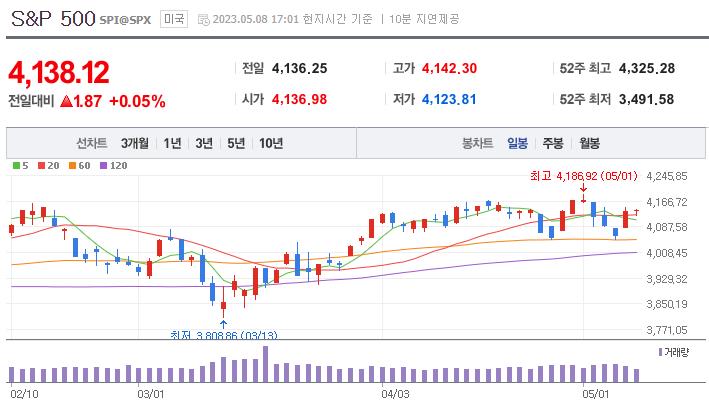The height and width of the screenshot is (410, 709).
Task: Click the 선차트 line chart label
Action: [92, 143]
